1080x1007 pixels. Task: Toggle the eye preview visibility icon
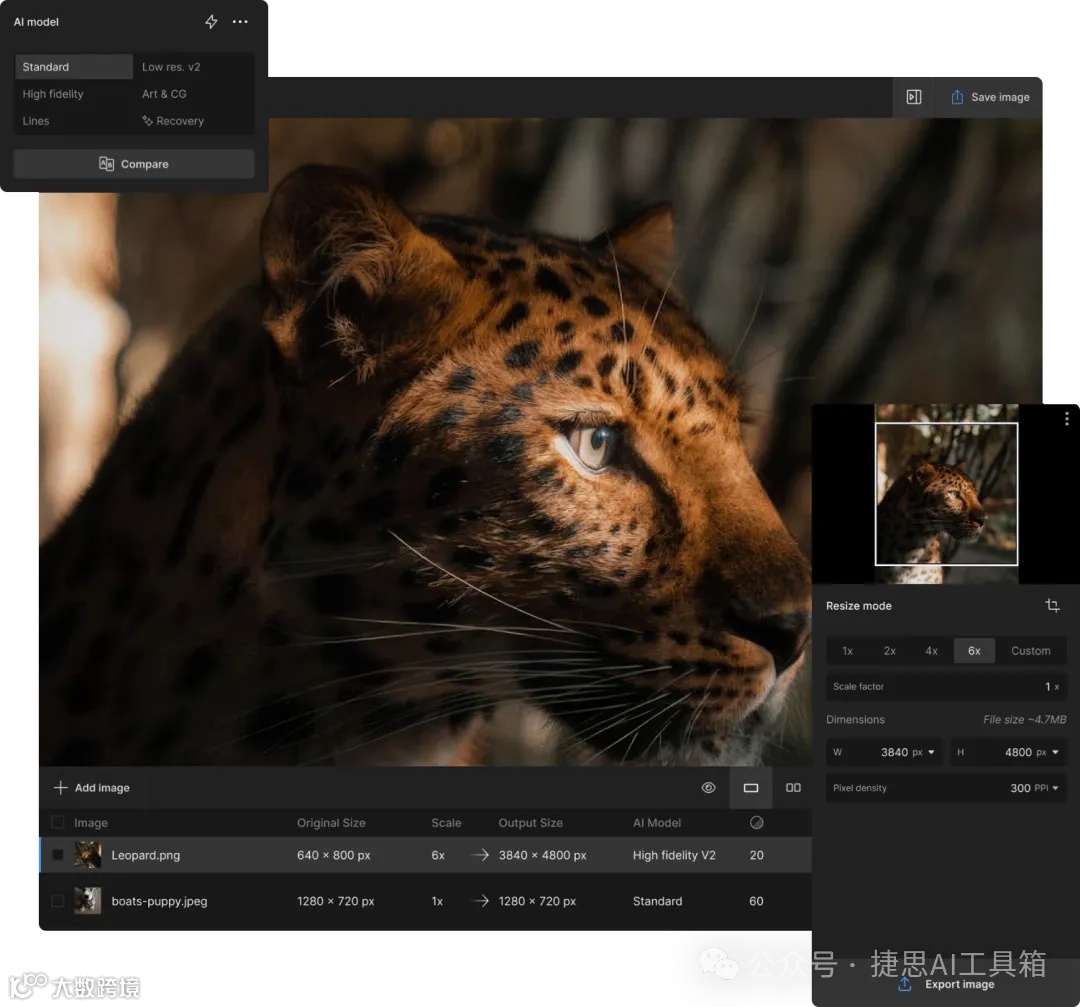(708, 788)
